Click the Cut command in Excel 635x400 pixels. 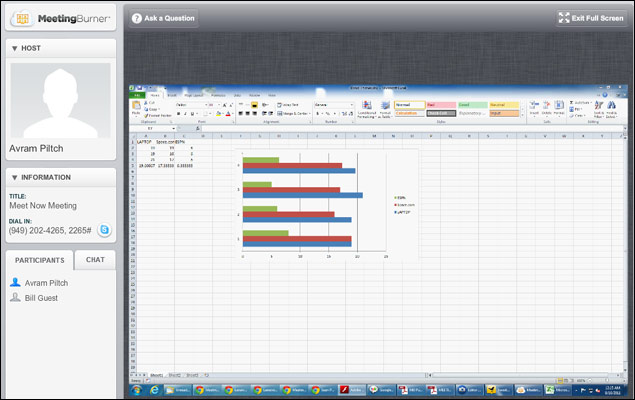[x=149, y=103]
